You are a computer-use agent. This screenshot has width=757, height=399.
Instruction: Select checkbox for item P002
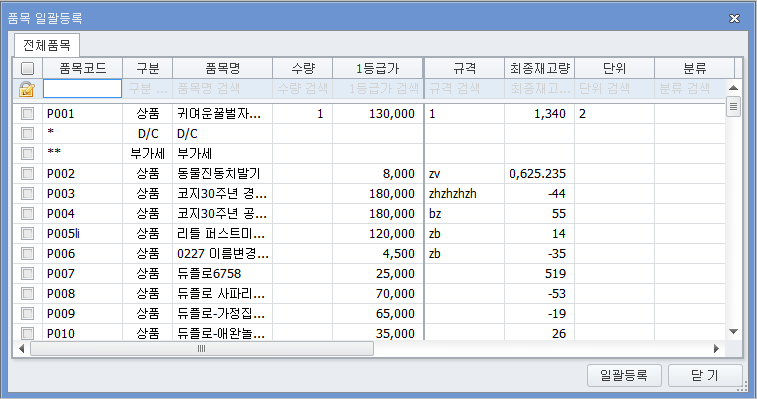point(28,173)
